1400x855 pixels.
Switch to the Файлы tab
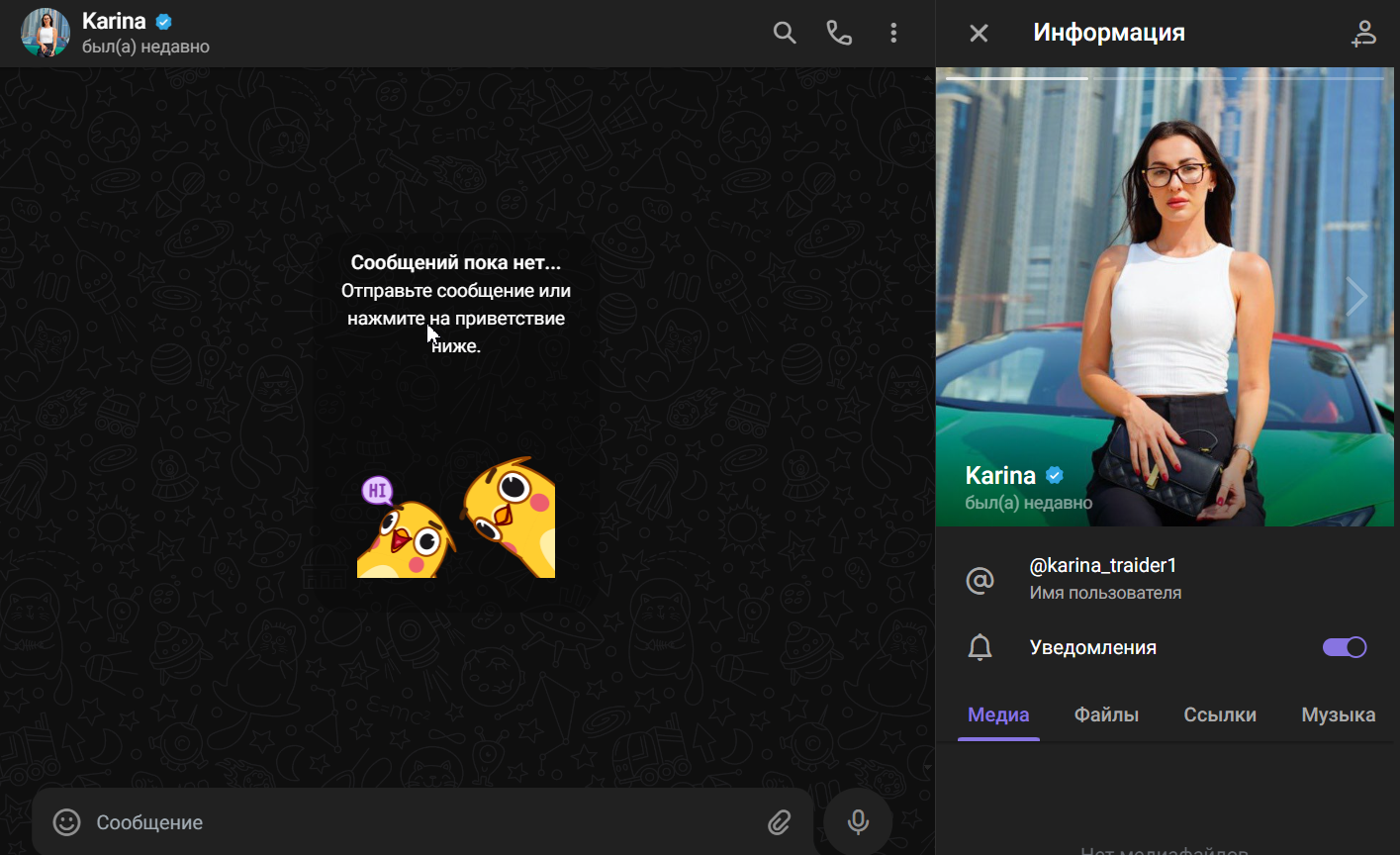(x=1106, y=714)
